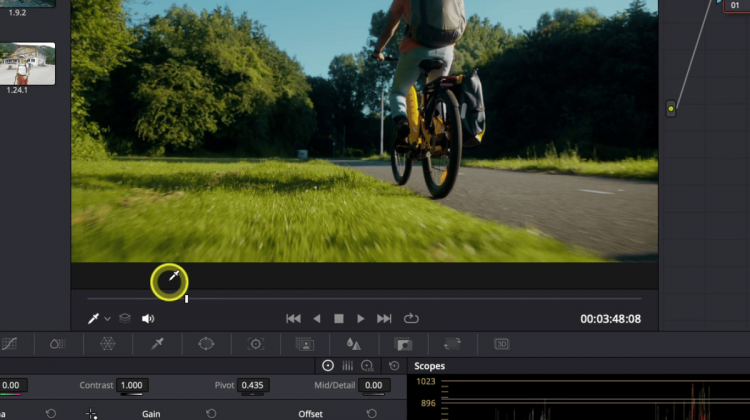This screenshot has width=750, height=420.
Task: Open the Tracker palette
Action: coord(256,343)
